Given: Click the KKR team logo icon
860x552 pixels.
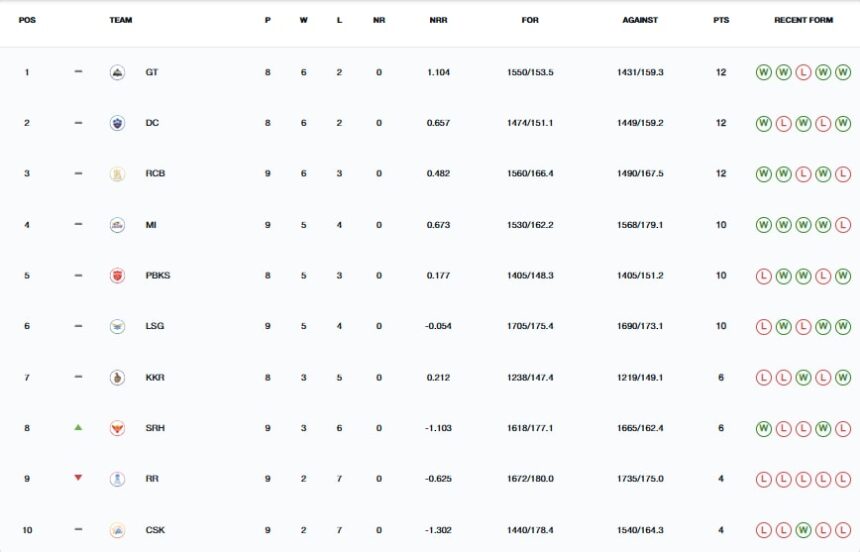Looking at the screenshot, I should 117,378.
